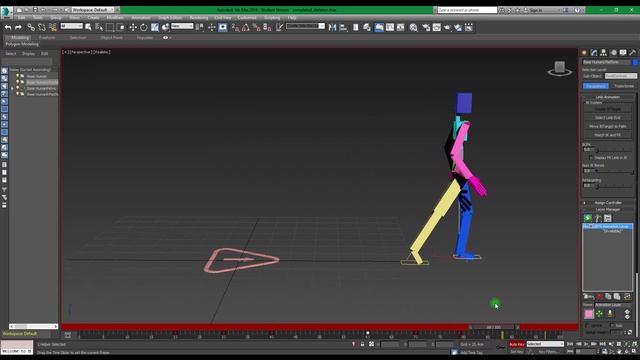Activate the Select and Move tool

(x=133, y=27)
